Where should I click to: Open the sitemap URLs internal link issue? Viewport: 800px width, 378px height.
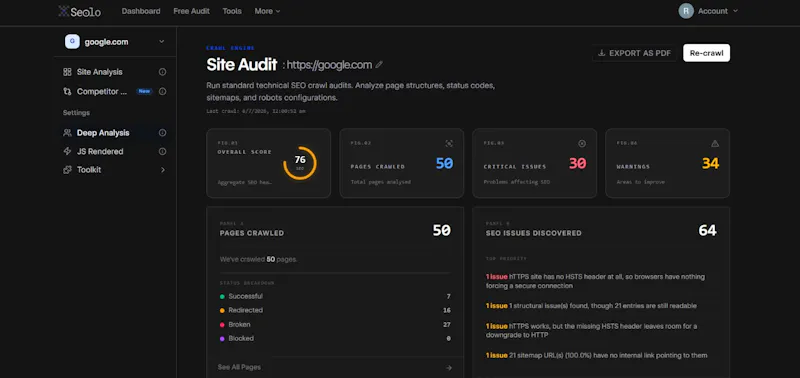click(x=596, y=355)
